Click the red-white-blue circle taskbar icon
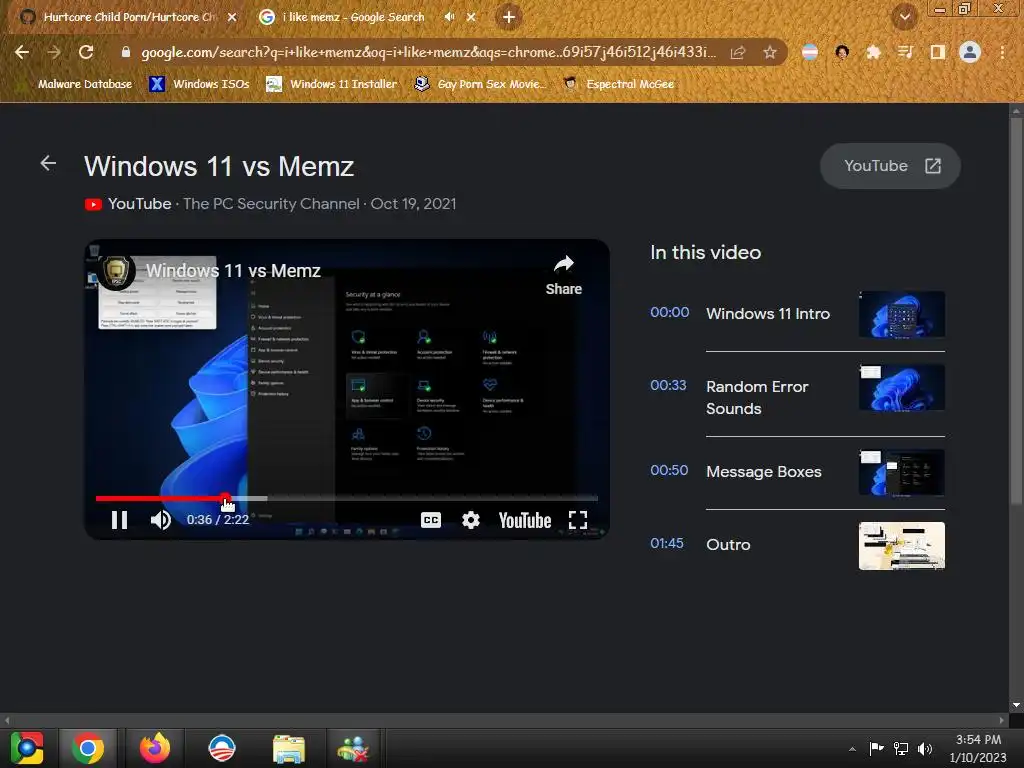Screen dimensions: 1024x768 click(x=221, y=748)
